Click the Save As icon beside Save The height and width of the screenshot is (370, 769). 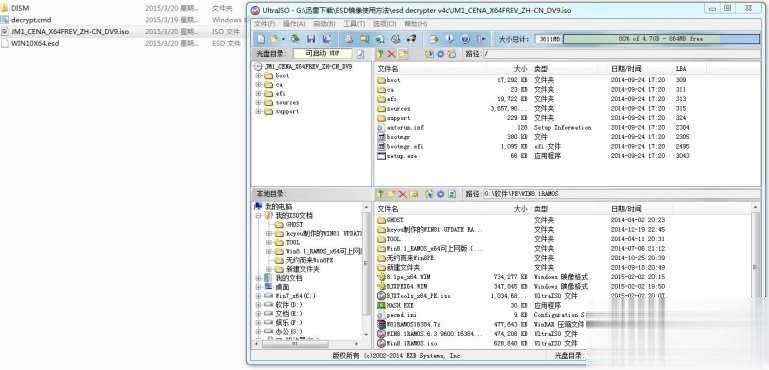pos(327,39)
